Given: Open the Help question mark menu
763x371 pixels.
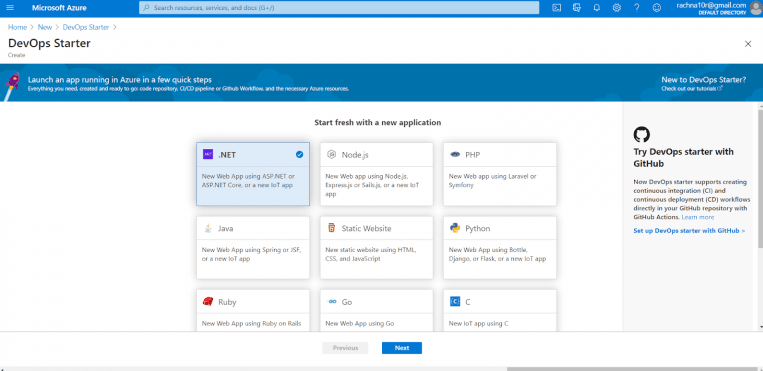Looking at the screenshot, I should click(636, 8).
